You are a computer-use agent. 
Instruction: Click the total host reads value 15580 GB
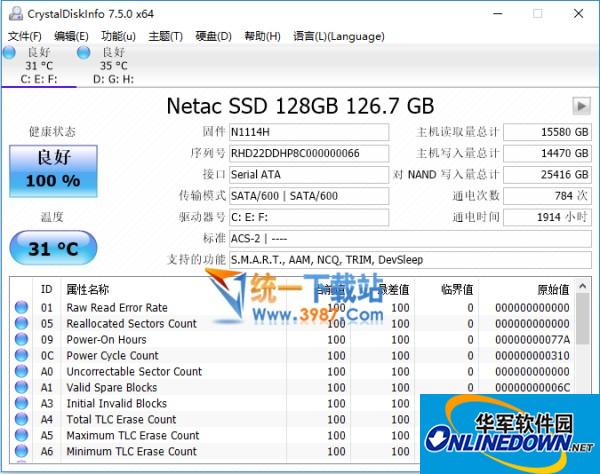coord(547,132)
